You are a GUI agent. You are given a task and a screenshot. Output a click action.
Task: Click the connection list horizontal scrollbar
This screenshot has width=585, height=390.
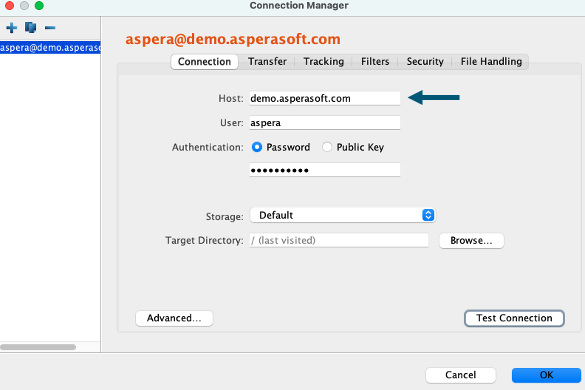pos(38,347)
